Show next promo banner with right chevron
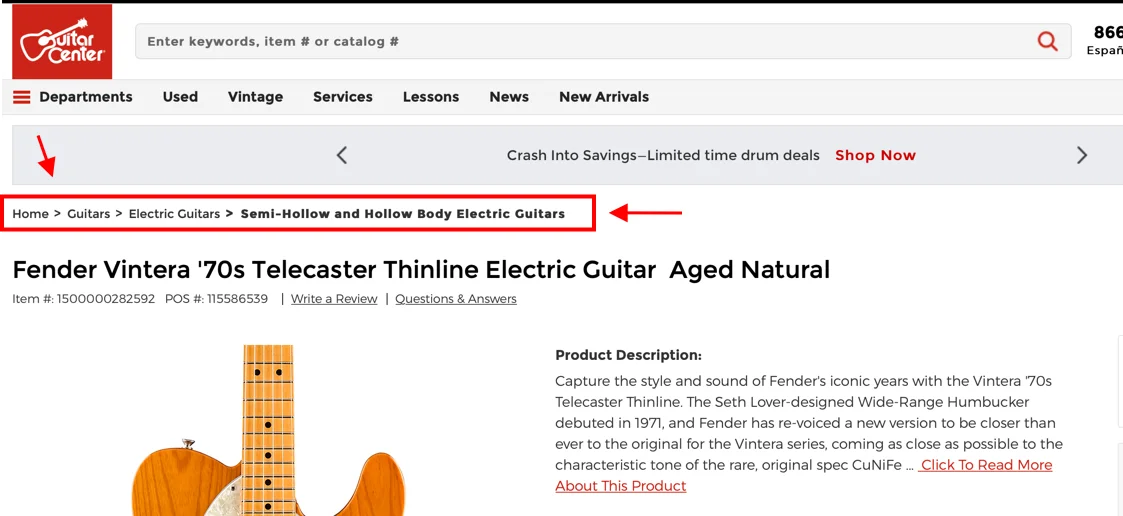1123x516 pixels. [1082, 155]
